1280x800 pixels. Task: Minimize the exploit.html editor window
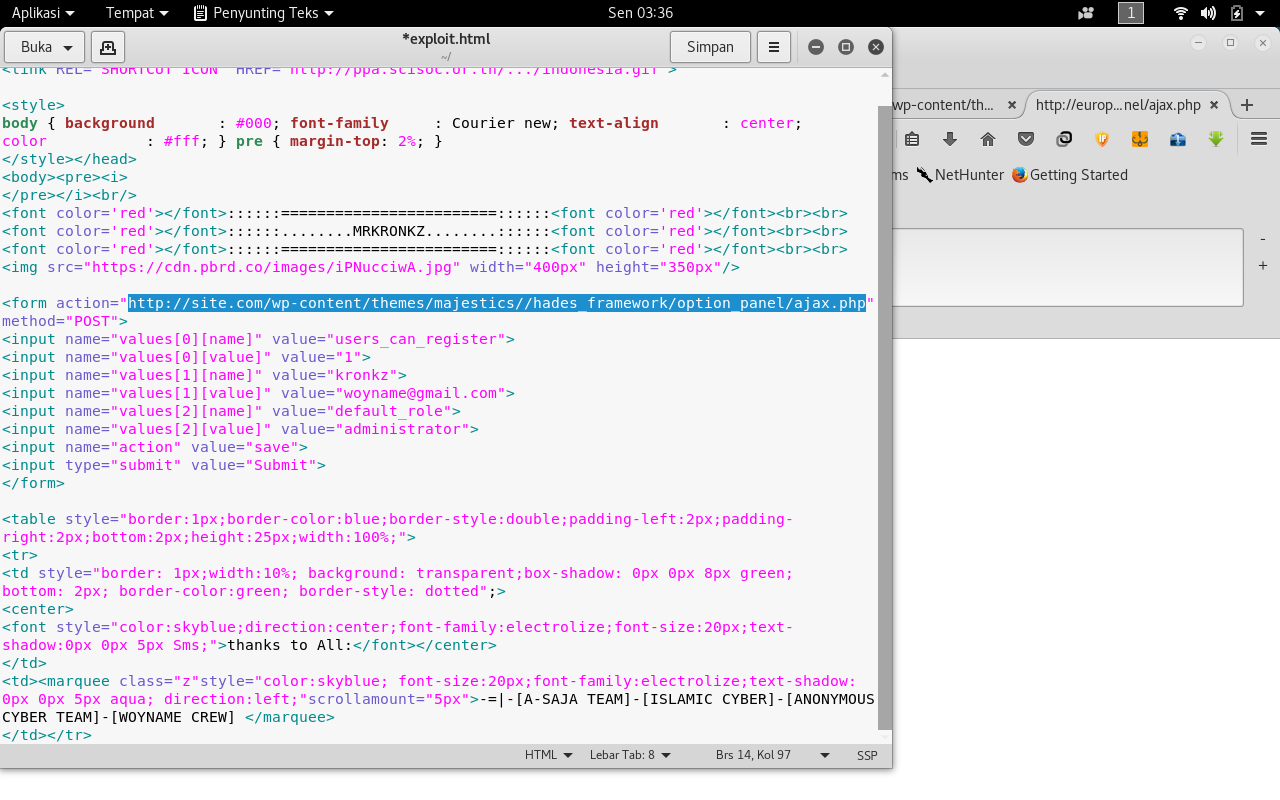[x=816, y=47]
